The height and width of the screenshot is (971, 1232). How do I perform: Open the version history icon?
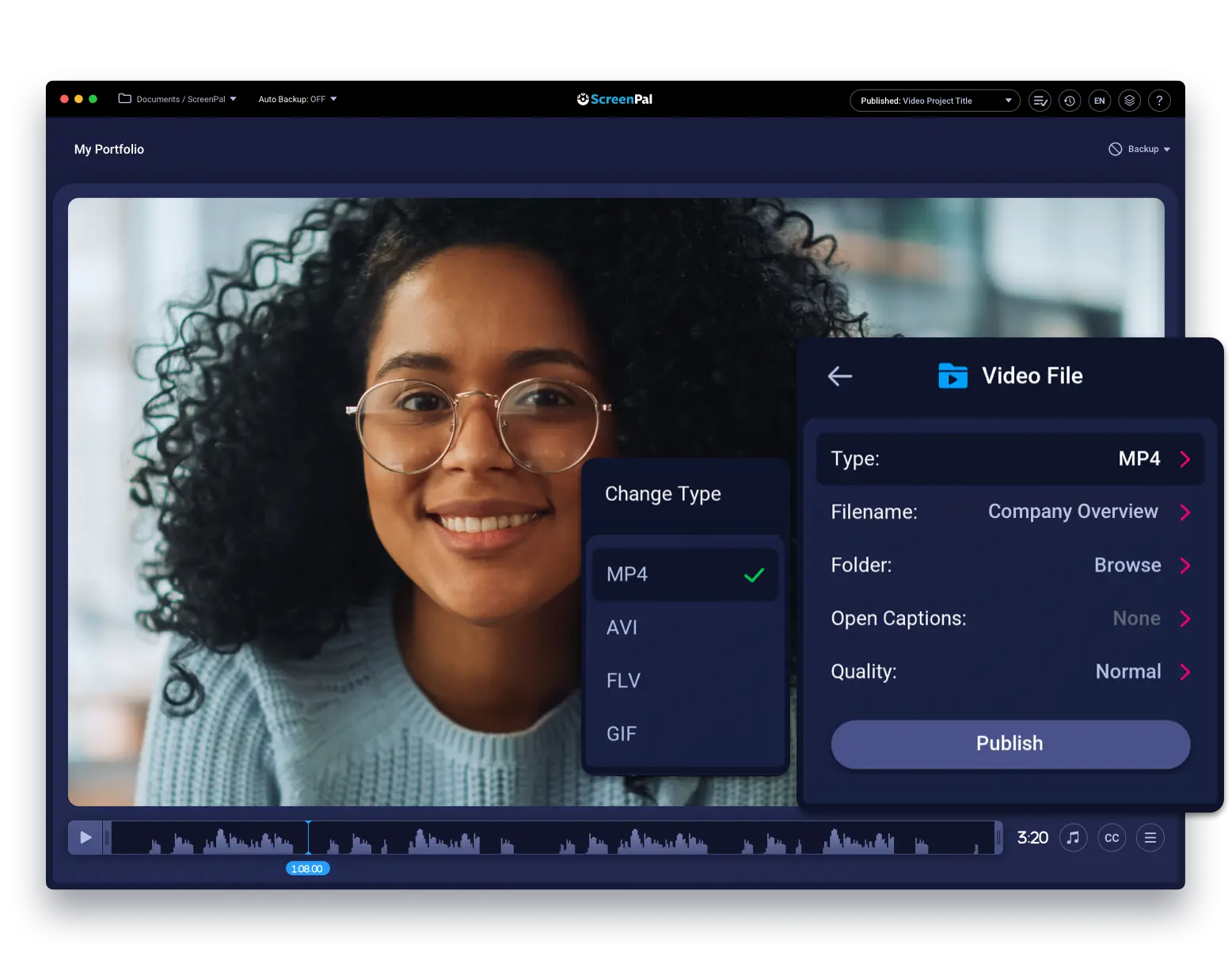(x=1070, y=100)
